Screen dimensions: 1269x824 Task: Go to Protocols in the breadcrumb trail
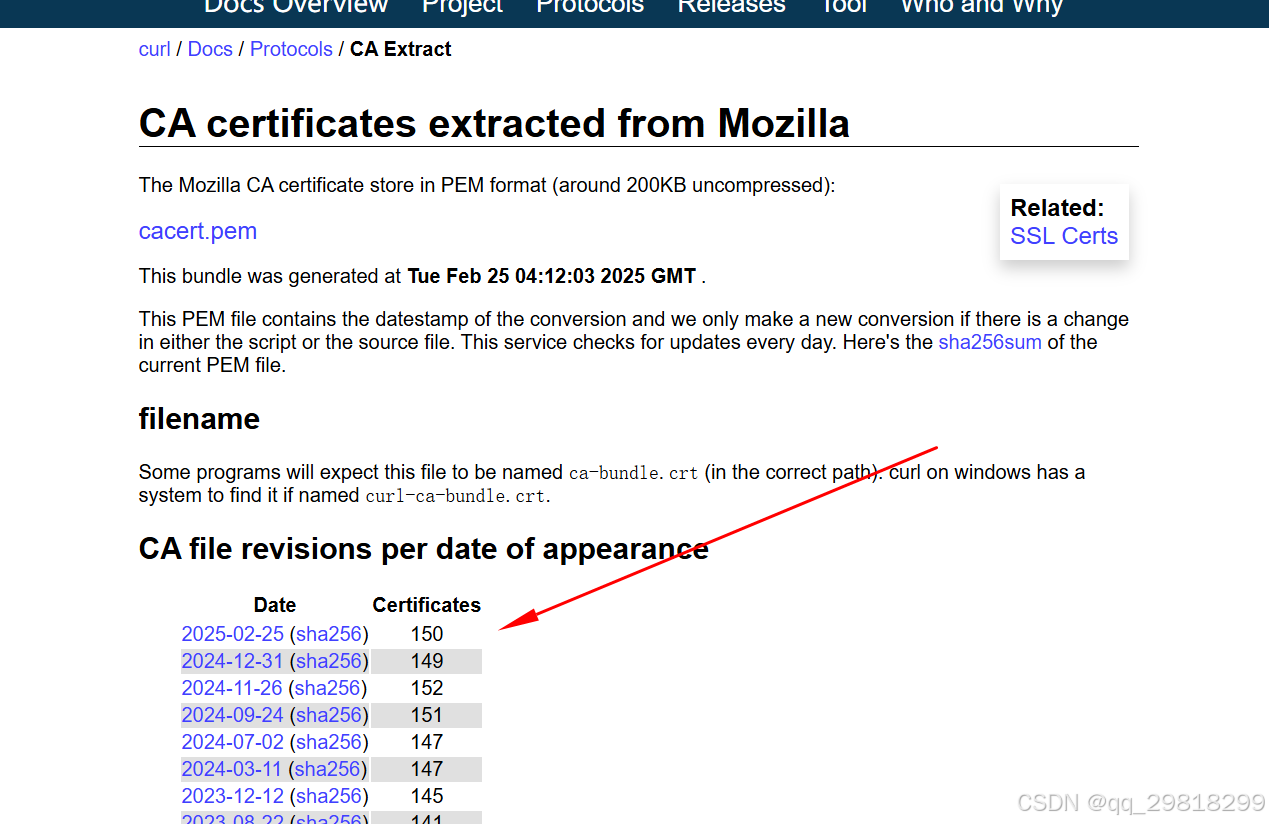point(291,49)
